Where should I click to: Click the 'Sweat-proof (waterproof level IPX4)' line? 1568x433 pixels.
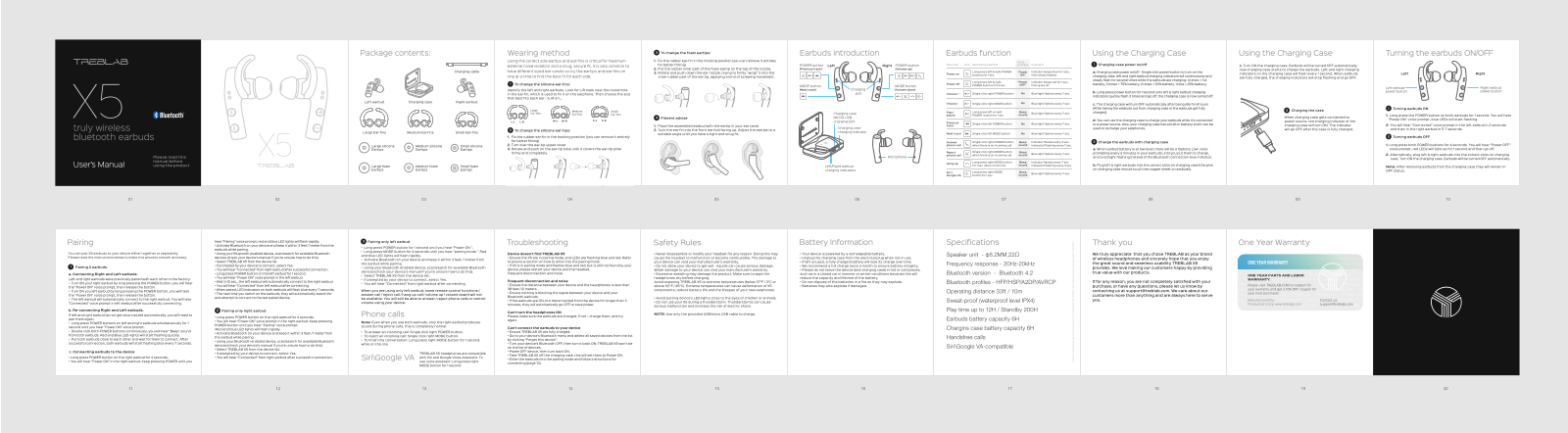click(990, 301)
